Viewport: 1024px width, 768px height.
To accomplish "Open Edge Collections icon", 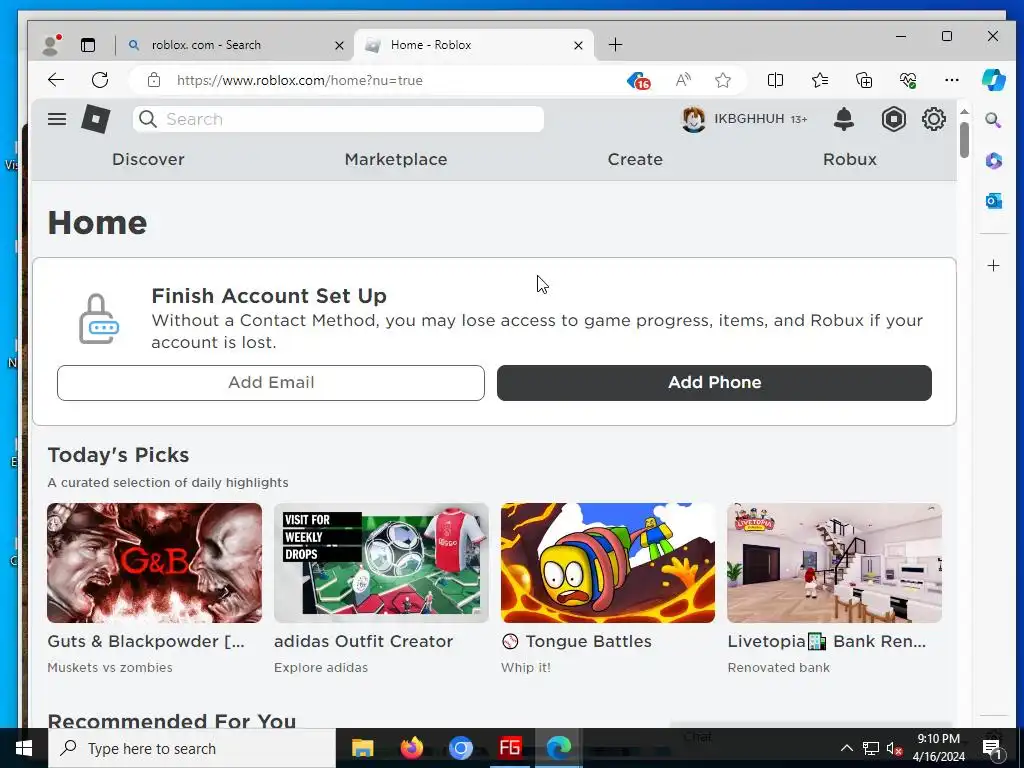I will [864, 80].
